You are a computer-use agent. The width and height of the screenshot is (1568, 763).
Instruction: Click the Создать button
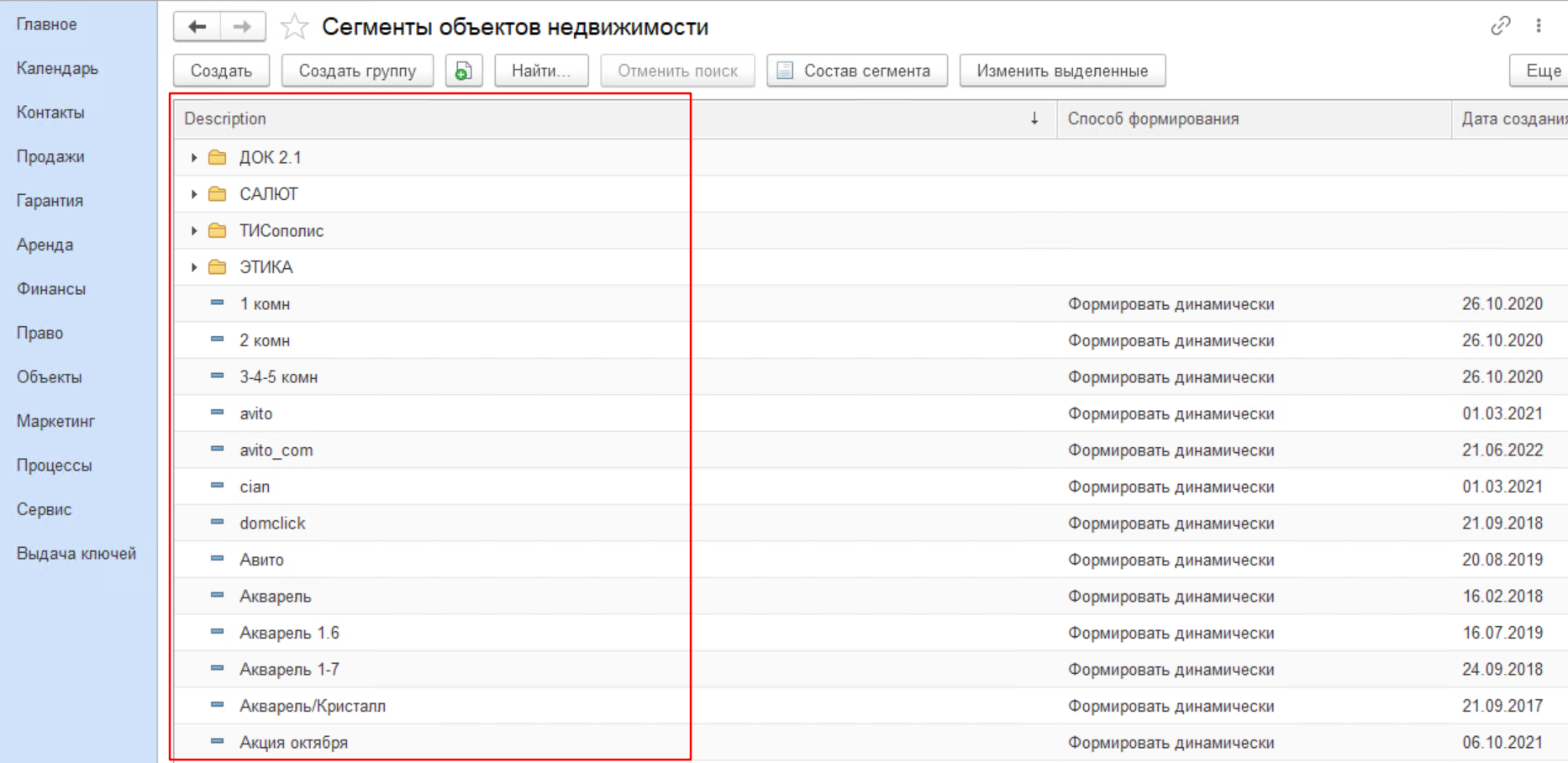pyautogui.click(x=221, y=71)
